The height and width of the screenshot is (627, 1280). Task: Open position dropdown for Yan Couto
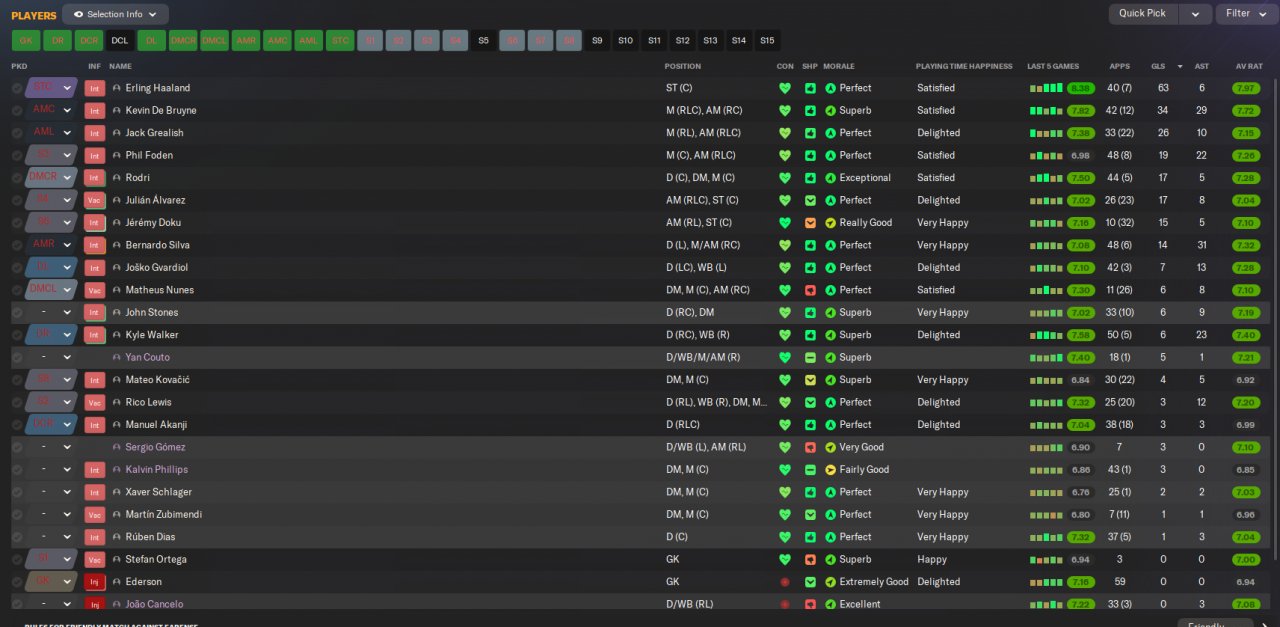[x=67, y=357]
